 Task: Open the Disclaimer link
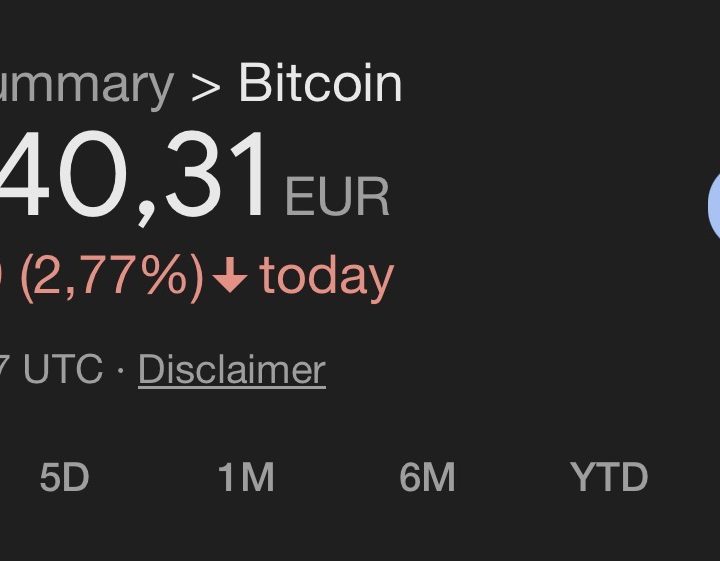(x=232, y=370)
